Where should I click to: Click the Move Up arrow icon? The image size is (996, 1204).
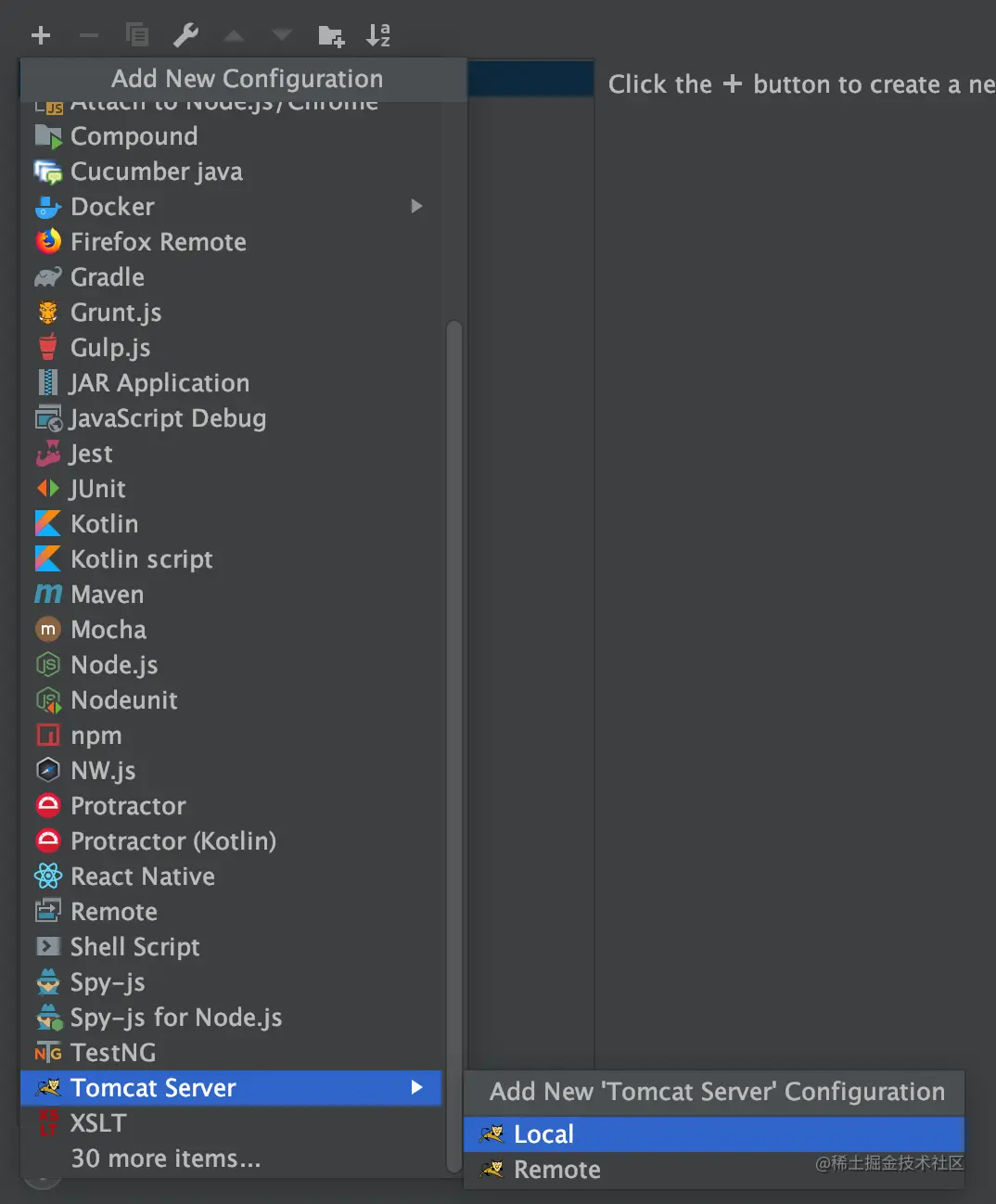pos(235,35)
